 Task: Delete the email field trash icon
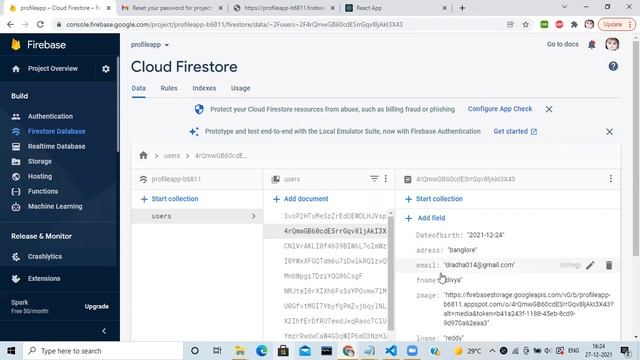[609, 265]
